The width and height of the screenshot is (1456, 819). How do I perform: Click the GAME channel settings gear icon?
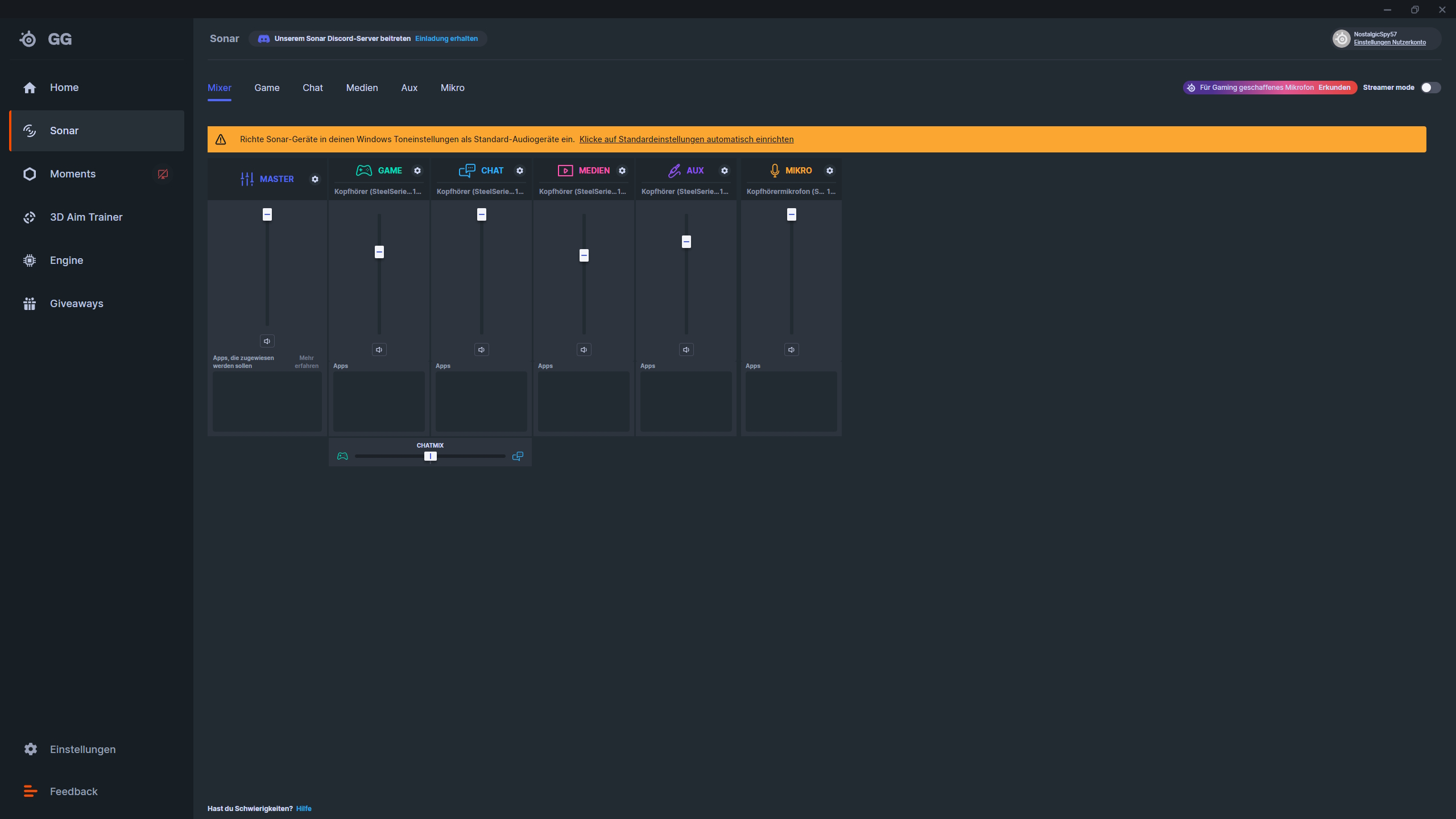418,170
